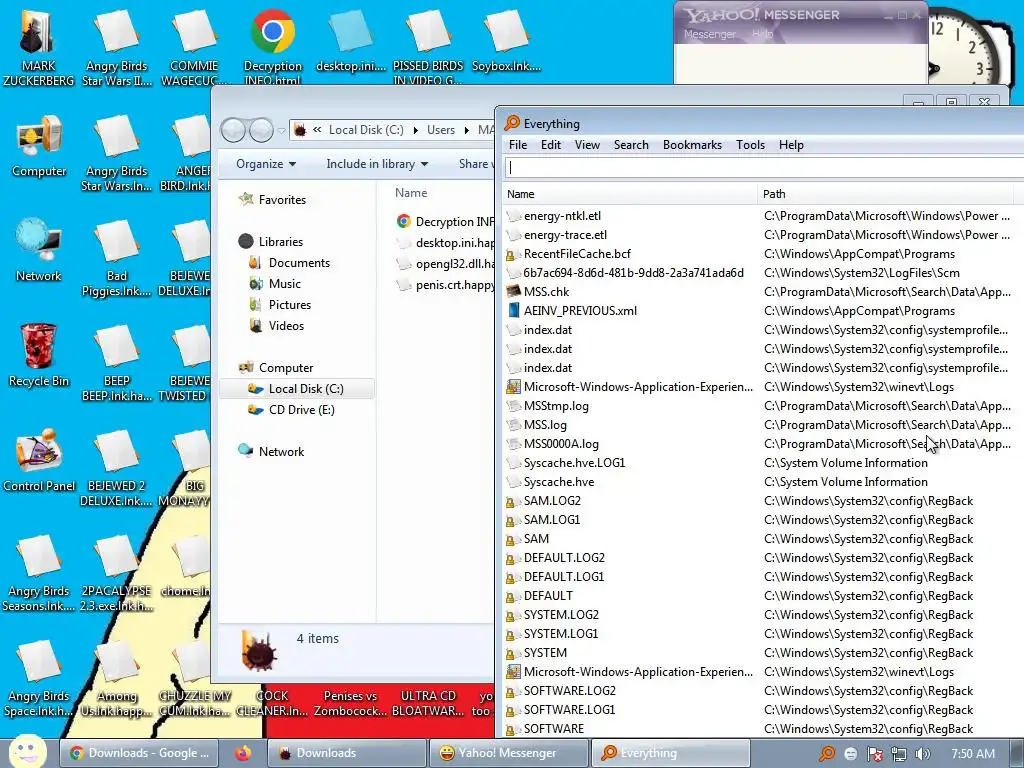Open Tools menu in Everything
The height and width of the screenshot is (768, 1024).
click(750, 145)
